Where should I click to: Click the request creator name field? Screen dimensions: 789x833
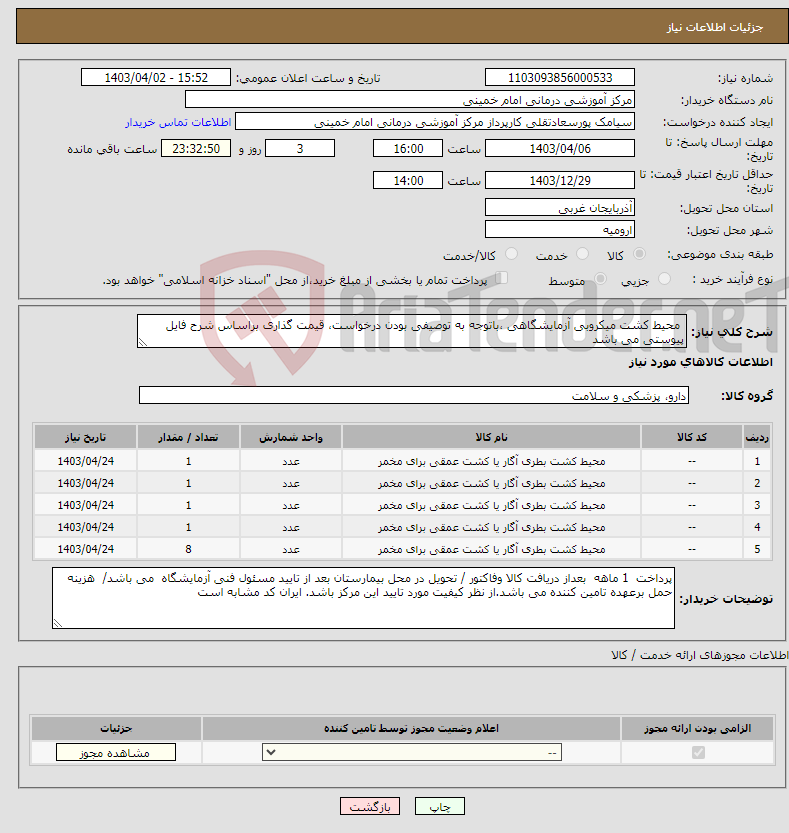pos(435,122)
